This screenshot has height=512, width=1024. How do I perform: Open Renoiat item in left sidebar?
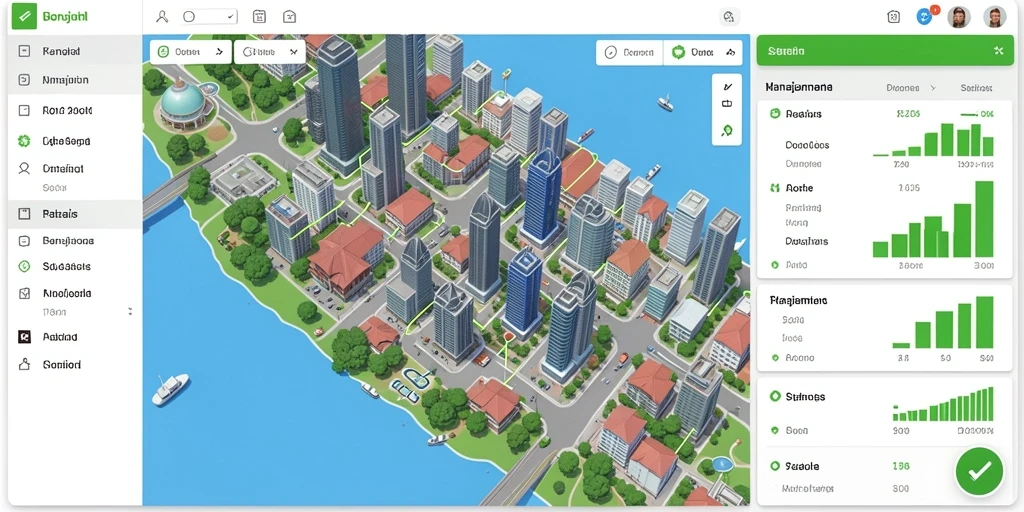75,51
